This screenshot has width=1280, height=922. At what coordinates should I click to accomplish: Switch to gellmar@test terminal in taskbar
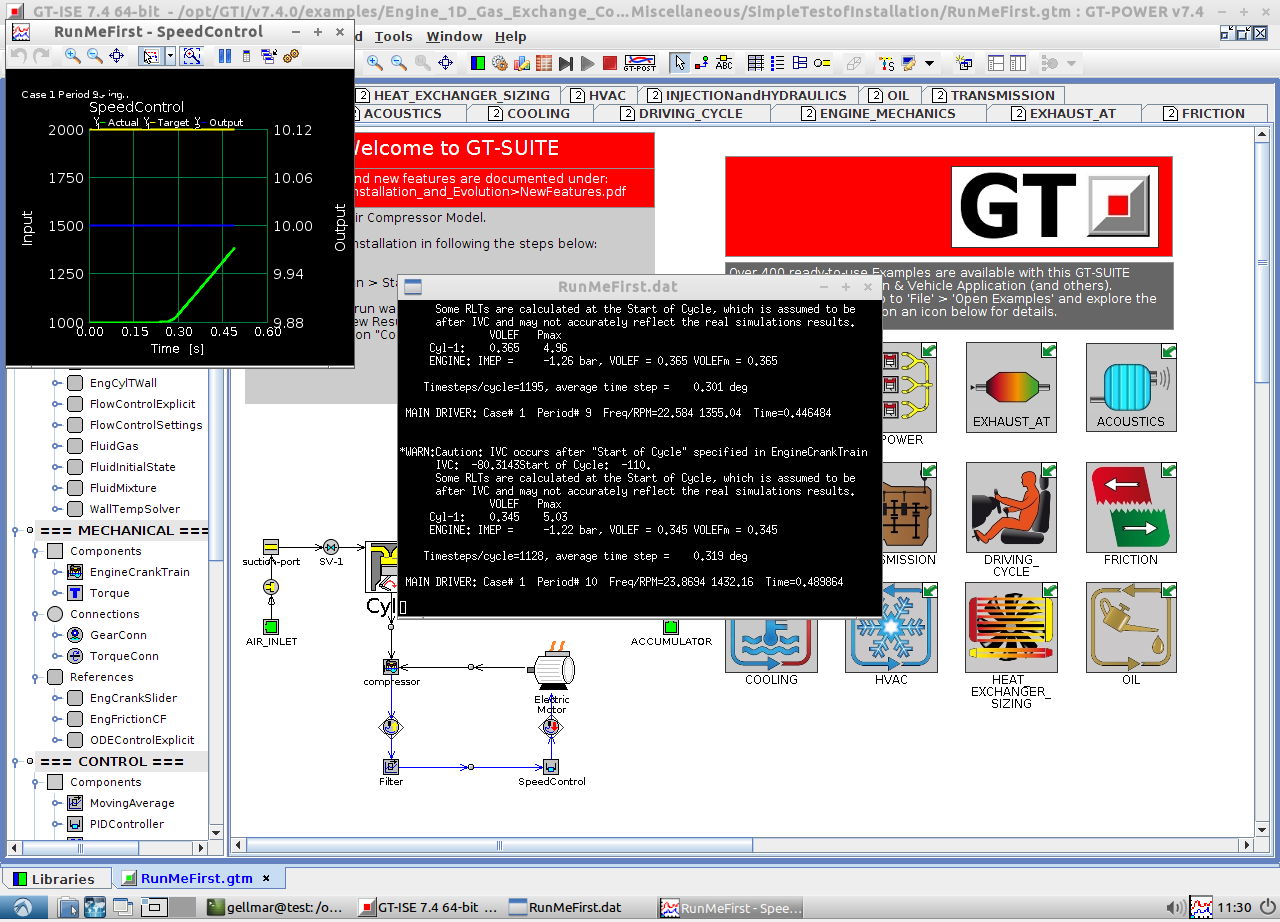coord(275,908)
